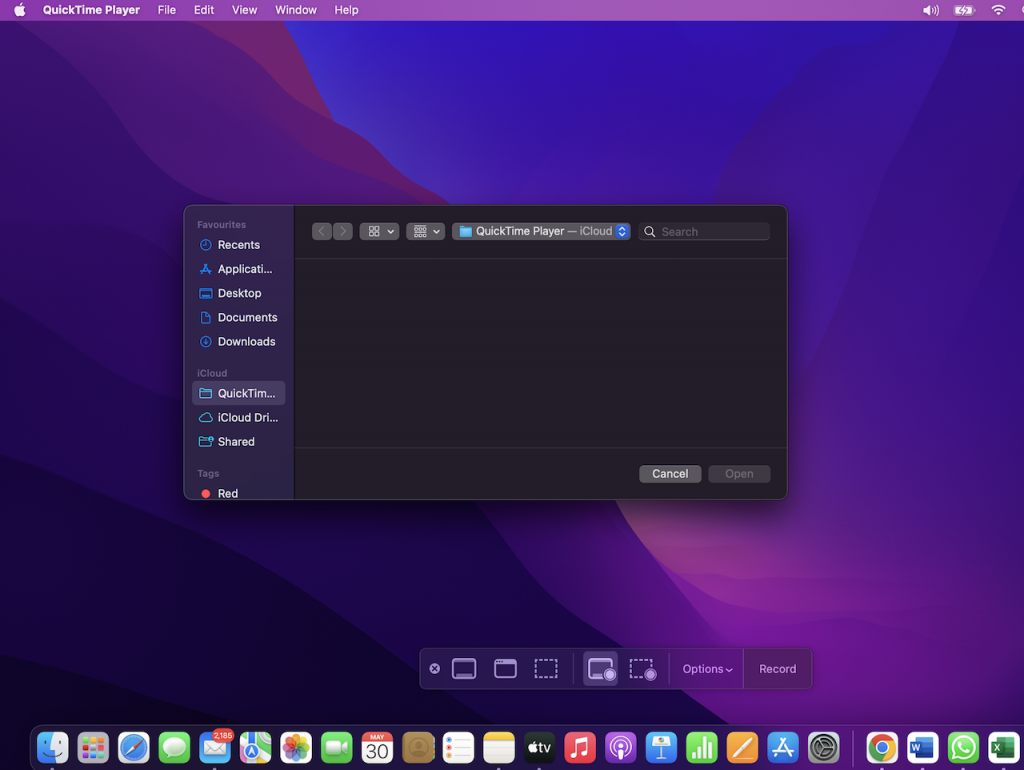Click the Open button in the dialog
The height and width of the screenshot is (770, 1024).
pyautogui.click(x=739, y=473)
